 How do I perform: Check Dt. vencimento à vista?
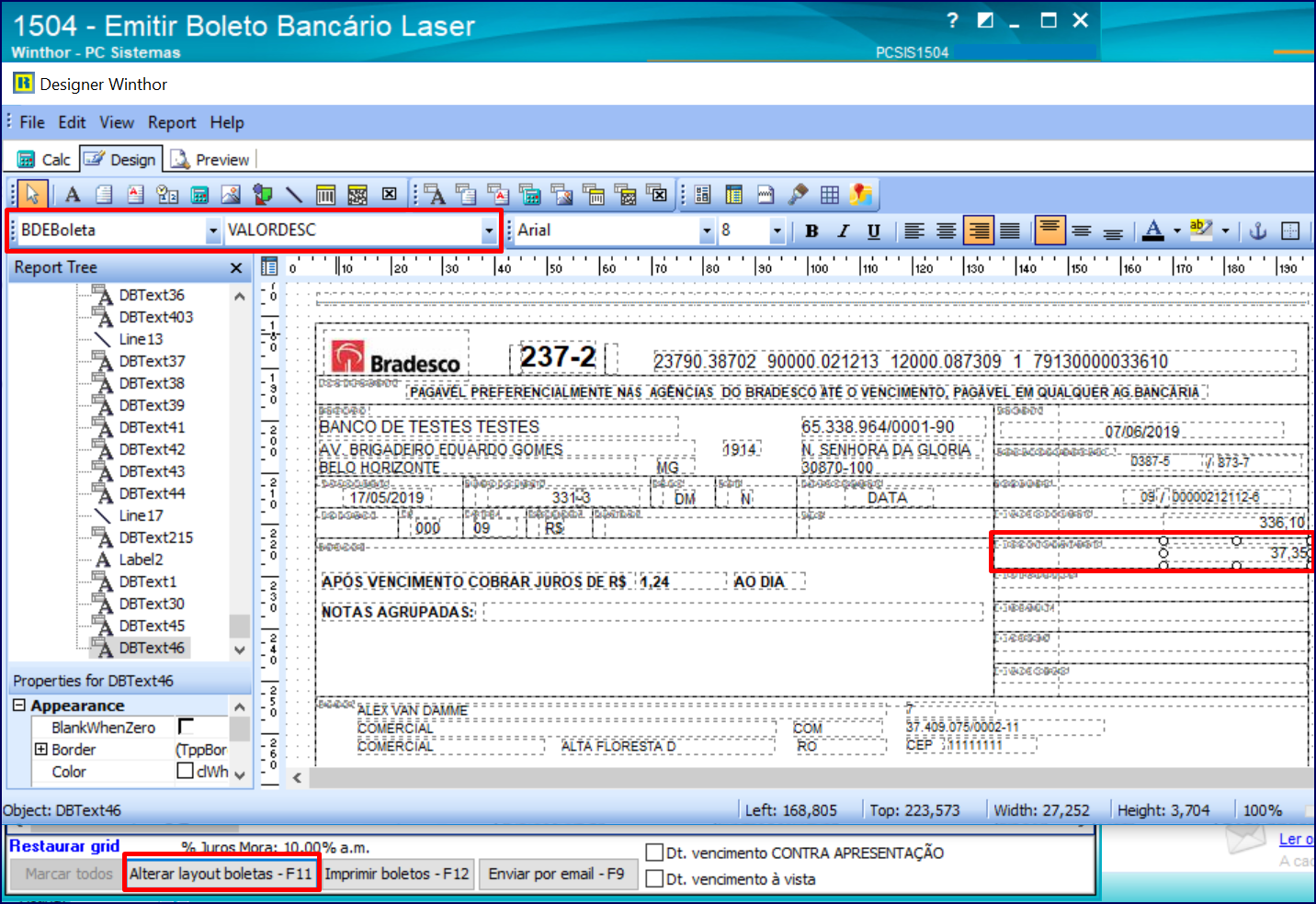click(x=654, y=878)
